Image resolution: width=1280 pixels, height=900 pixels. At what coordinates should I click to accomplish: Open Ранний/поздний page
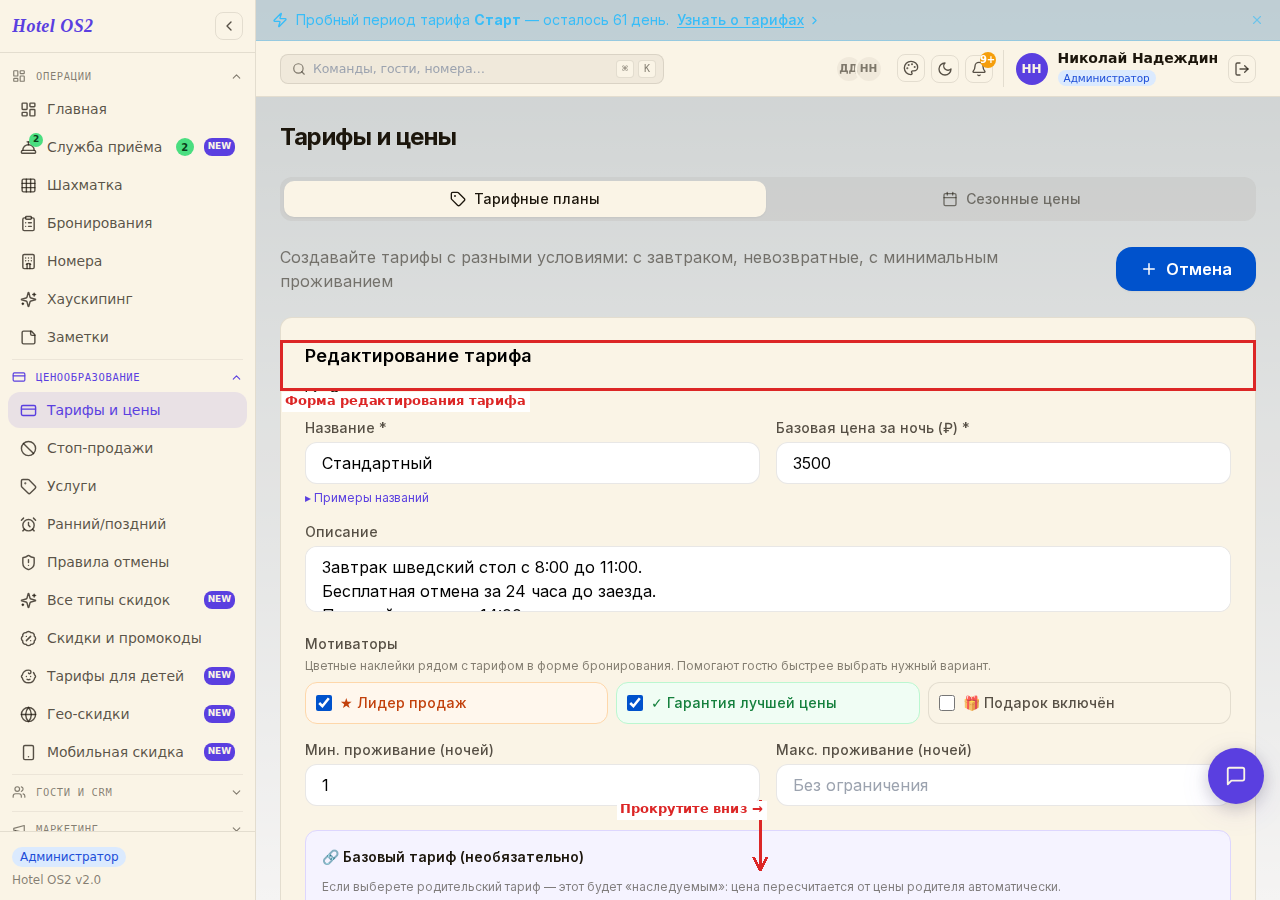(127, 524)
